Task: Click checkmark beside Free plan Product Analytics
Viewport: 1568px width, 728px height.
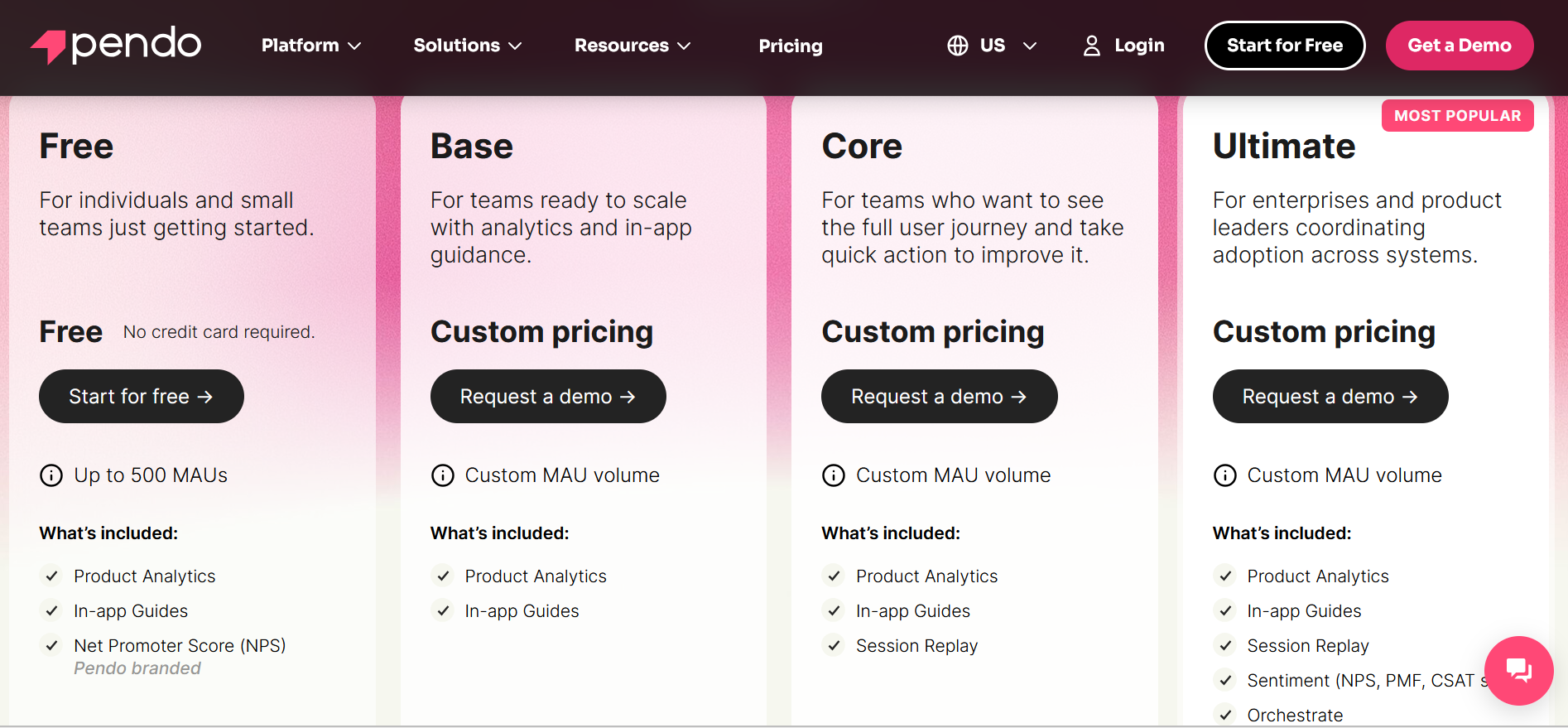Action: (x=51, y=576)
